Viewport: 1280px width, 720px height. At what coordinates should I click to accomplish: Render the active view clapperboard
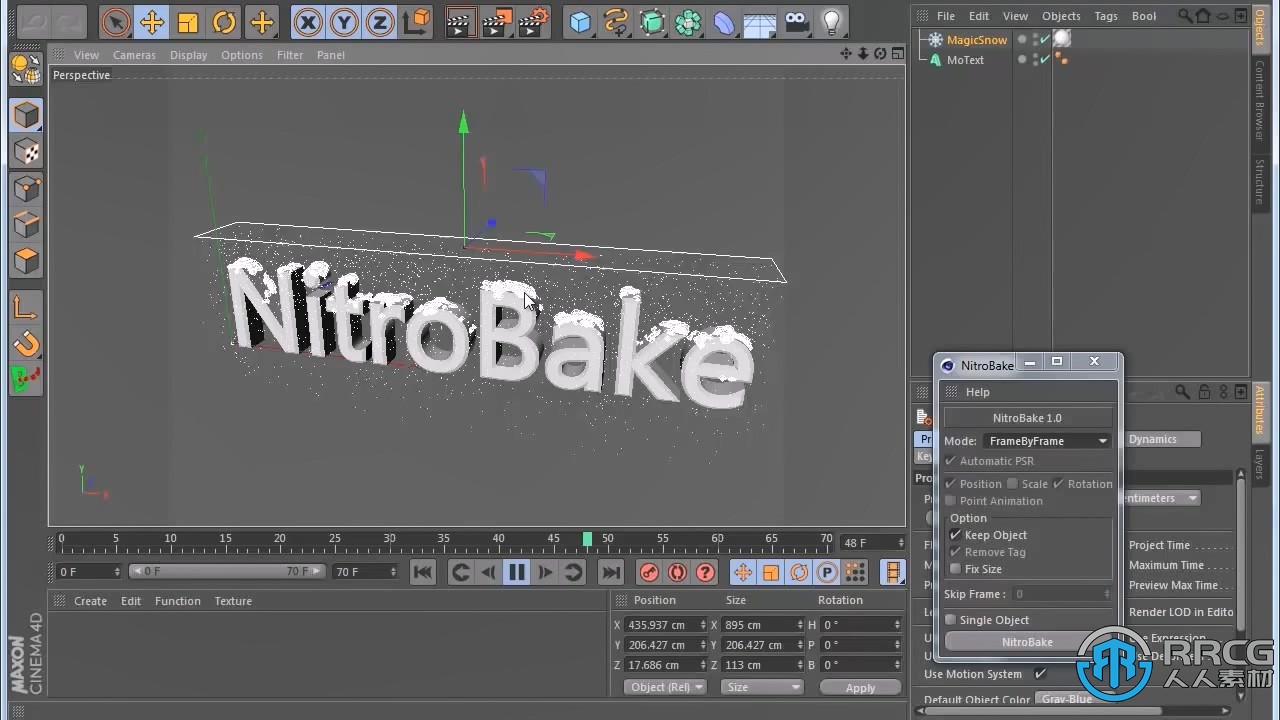click(x=460, y=21)
